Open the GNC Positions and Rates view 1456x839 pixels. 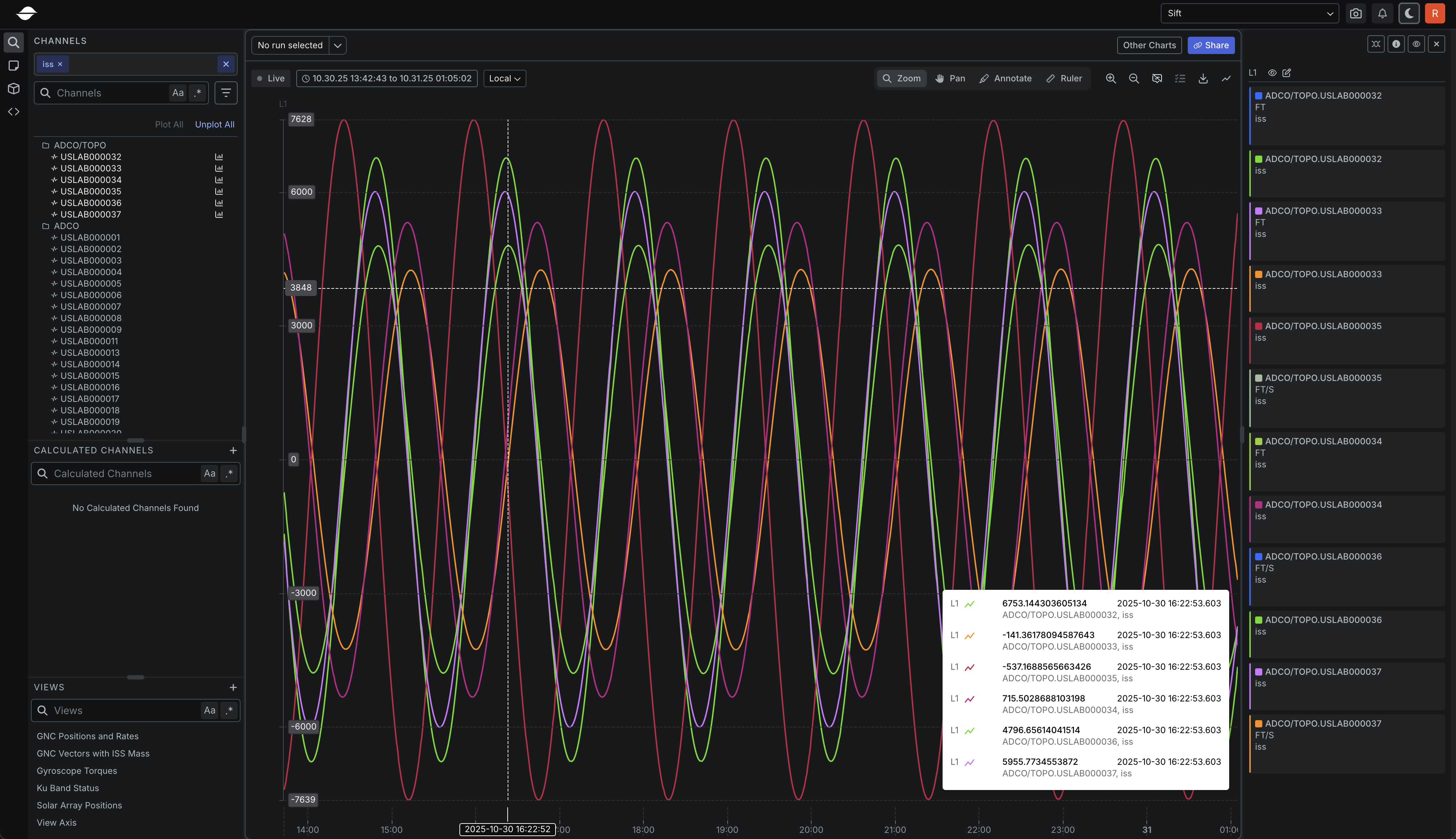87,736
